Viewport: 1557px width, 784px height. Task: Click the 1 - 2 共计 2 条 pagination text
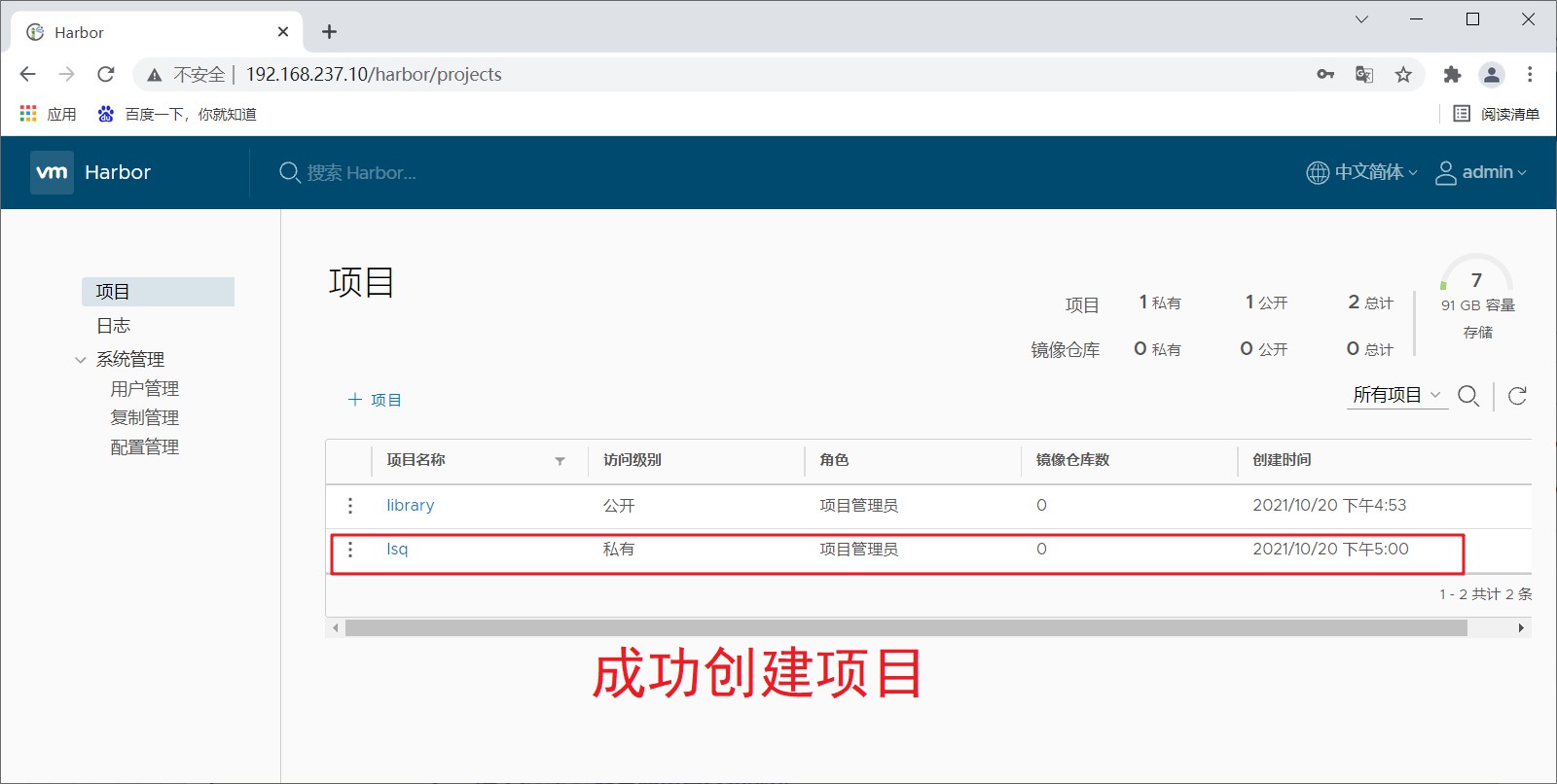click(1485, 594)
